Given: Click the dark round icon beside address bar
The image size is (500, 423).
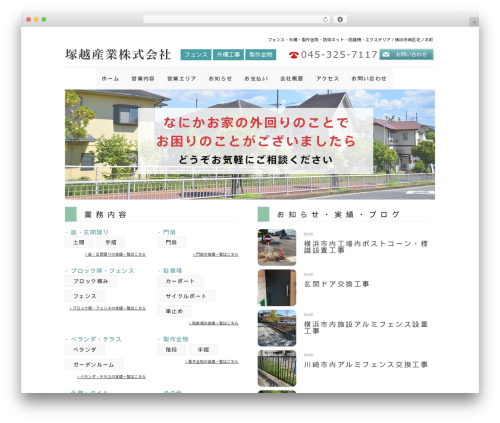Looking at the screenshot, I should tap(340, 19).
